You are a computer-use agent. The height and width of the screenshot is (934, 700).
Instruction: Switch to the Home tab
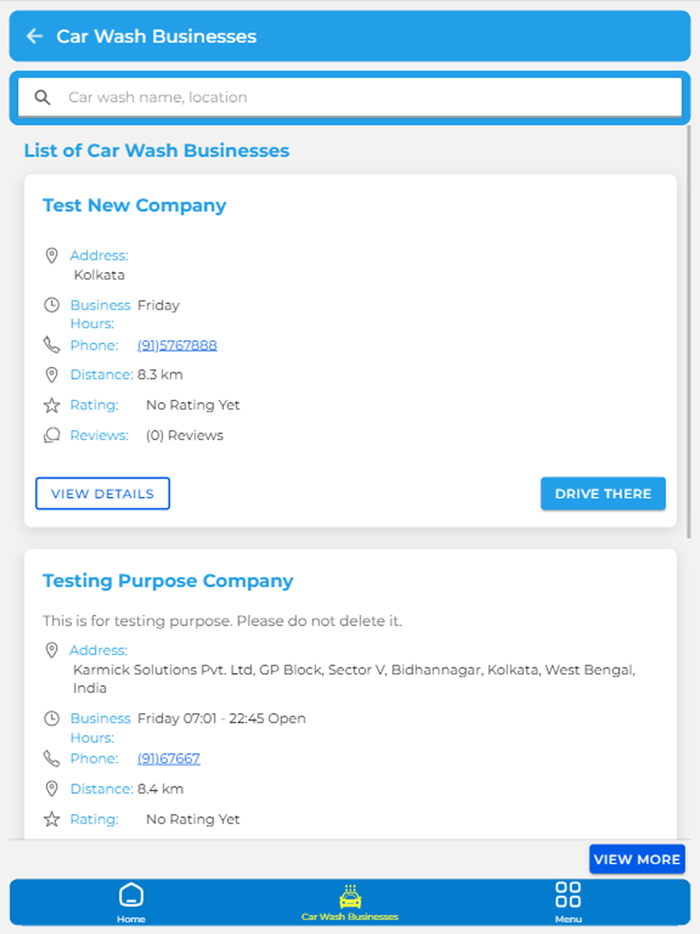[131, 900]
